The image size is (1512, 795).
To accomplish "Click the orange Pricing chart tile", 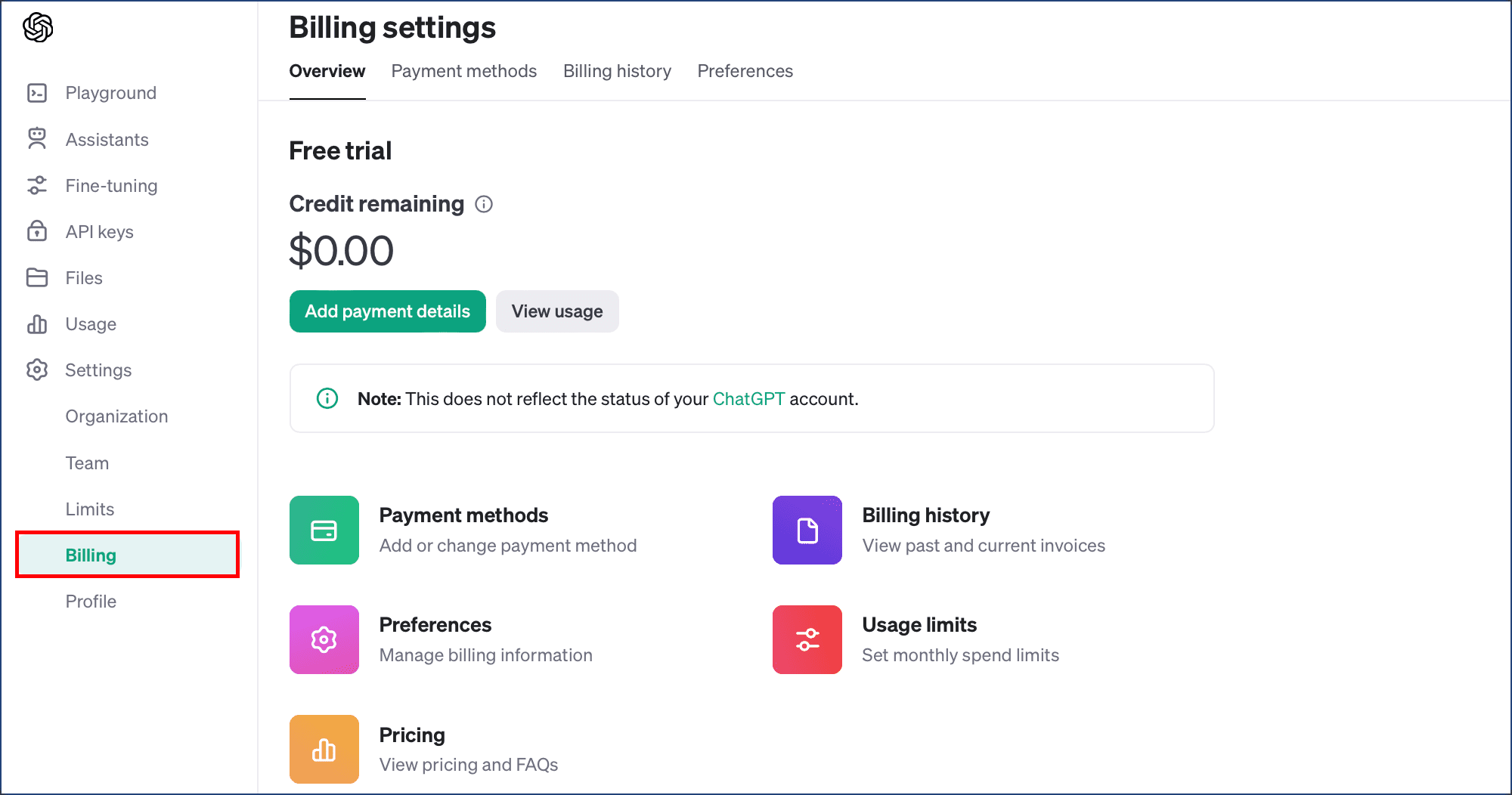I will tap(324, 749).
